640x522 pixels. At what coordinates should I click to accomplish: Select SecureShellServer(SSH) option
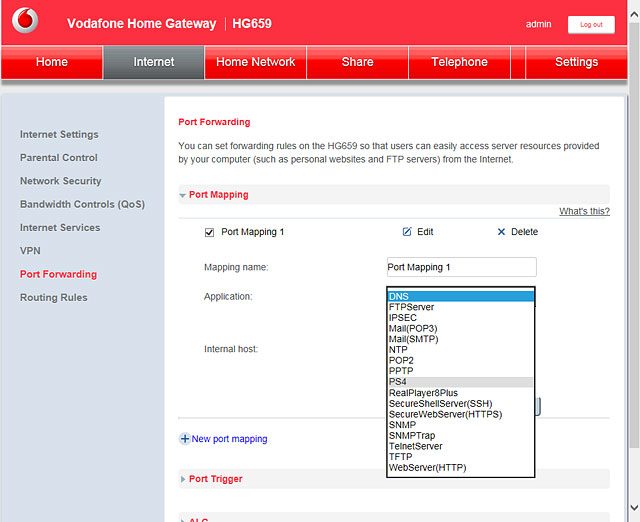click(460, 403)
